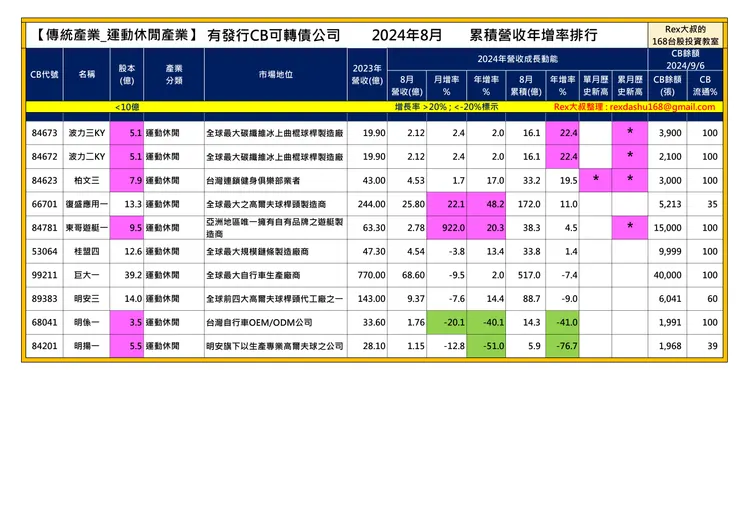Screen dimensions: 740x523
Task: Click the green cumulative growth cell -41.0
Action: (563, 322)
